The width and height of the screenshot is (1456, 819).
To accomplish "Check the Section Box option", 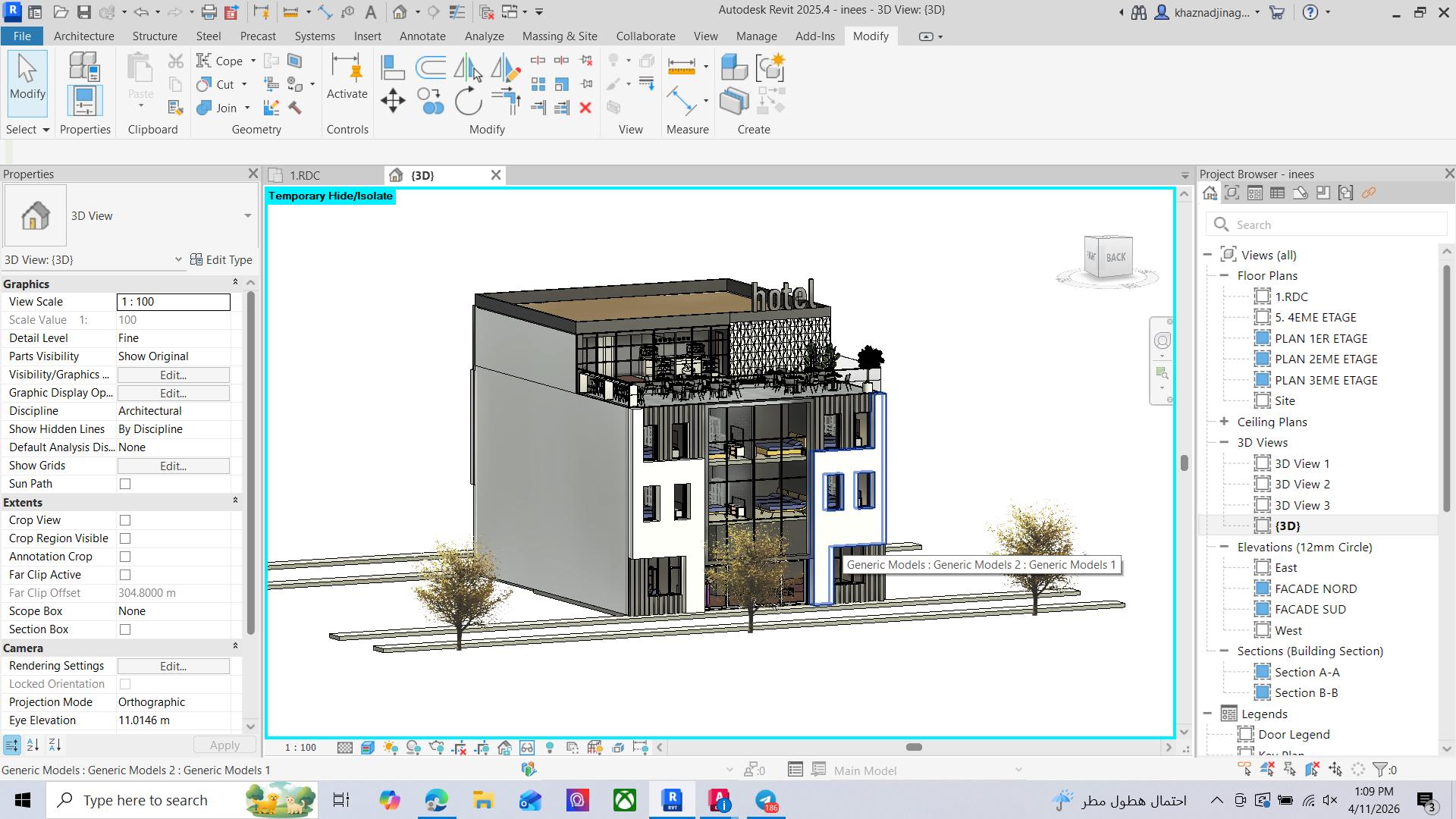I will click(x=125, y=629).
